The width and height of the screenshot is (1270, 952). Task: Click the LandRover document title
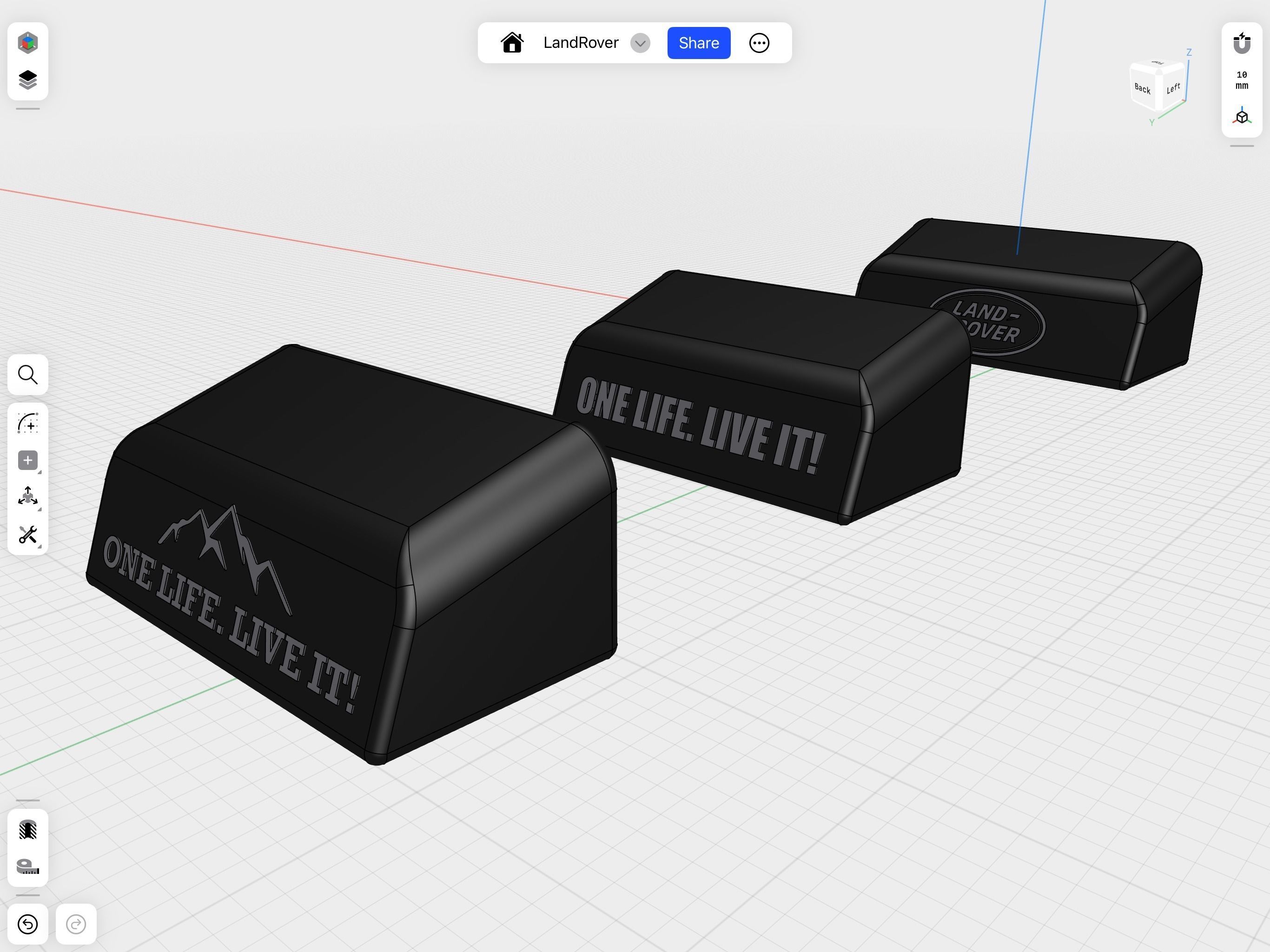(x=581, y=43)
